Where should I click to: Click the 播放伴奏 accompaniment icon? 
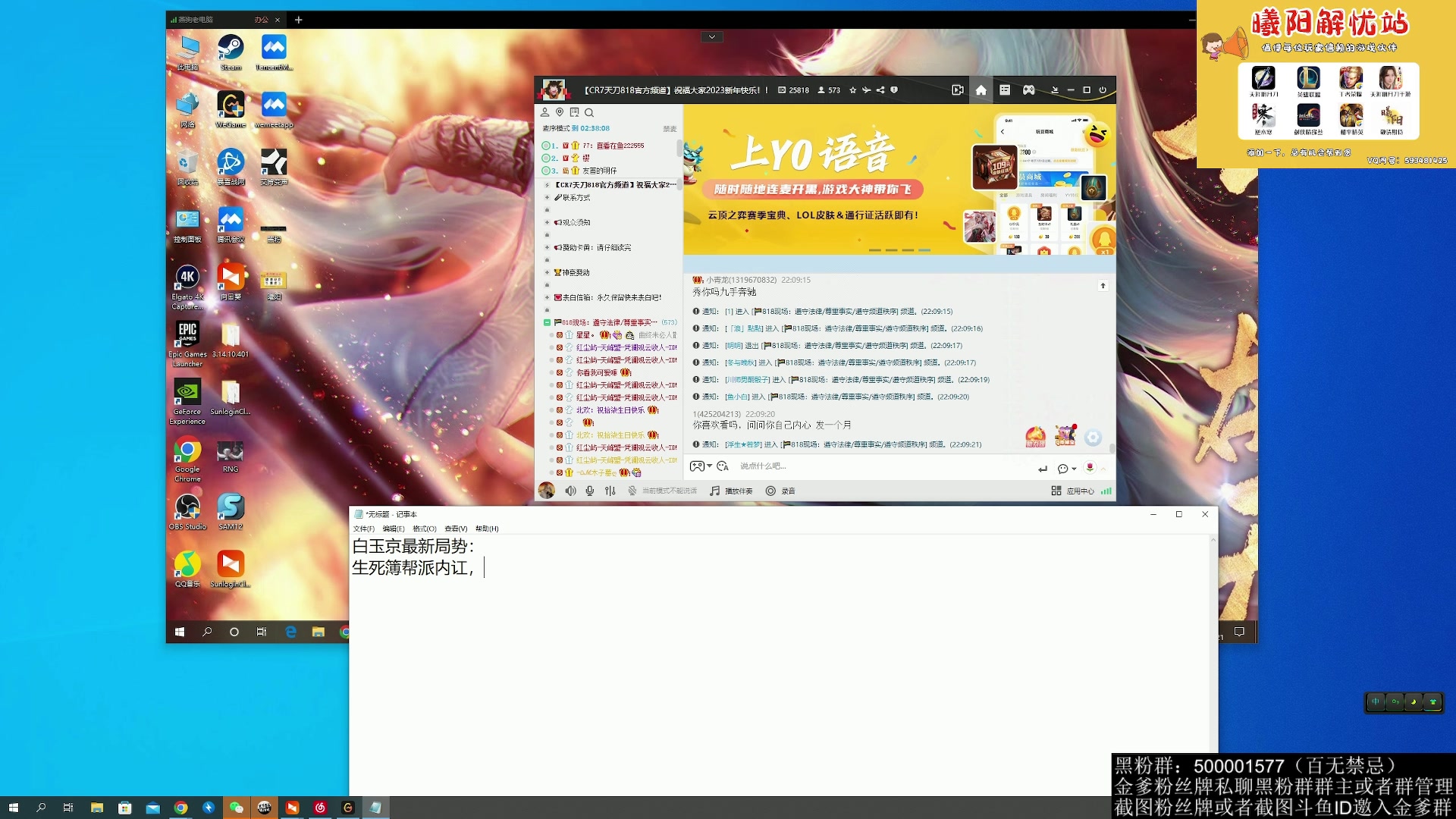pyautogui.click(x=714, y=491)
